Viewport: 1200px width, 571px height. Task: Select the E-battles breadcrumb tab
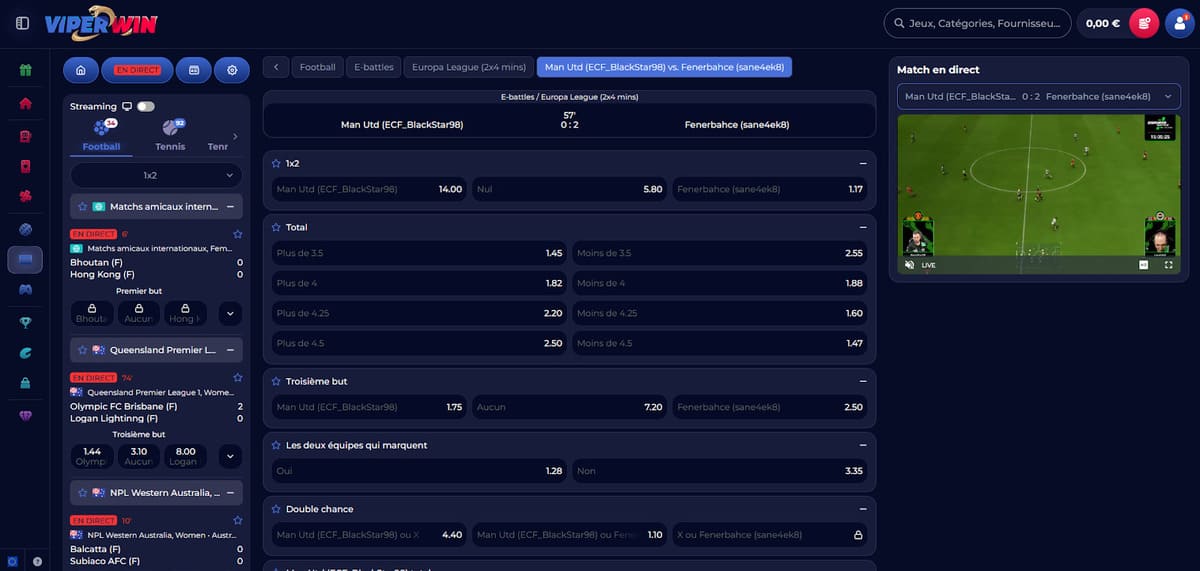coord(373,67)
